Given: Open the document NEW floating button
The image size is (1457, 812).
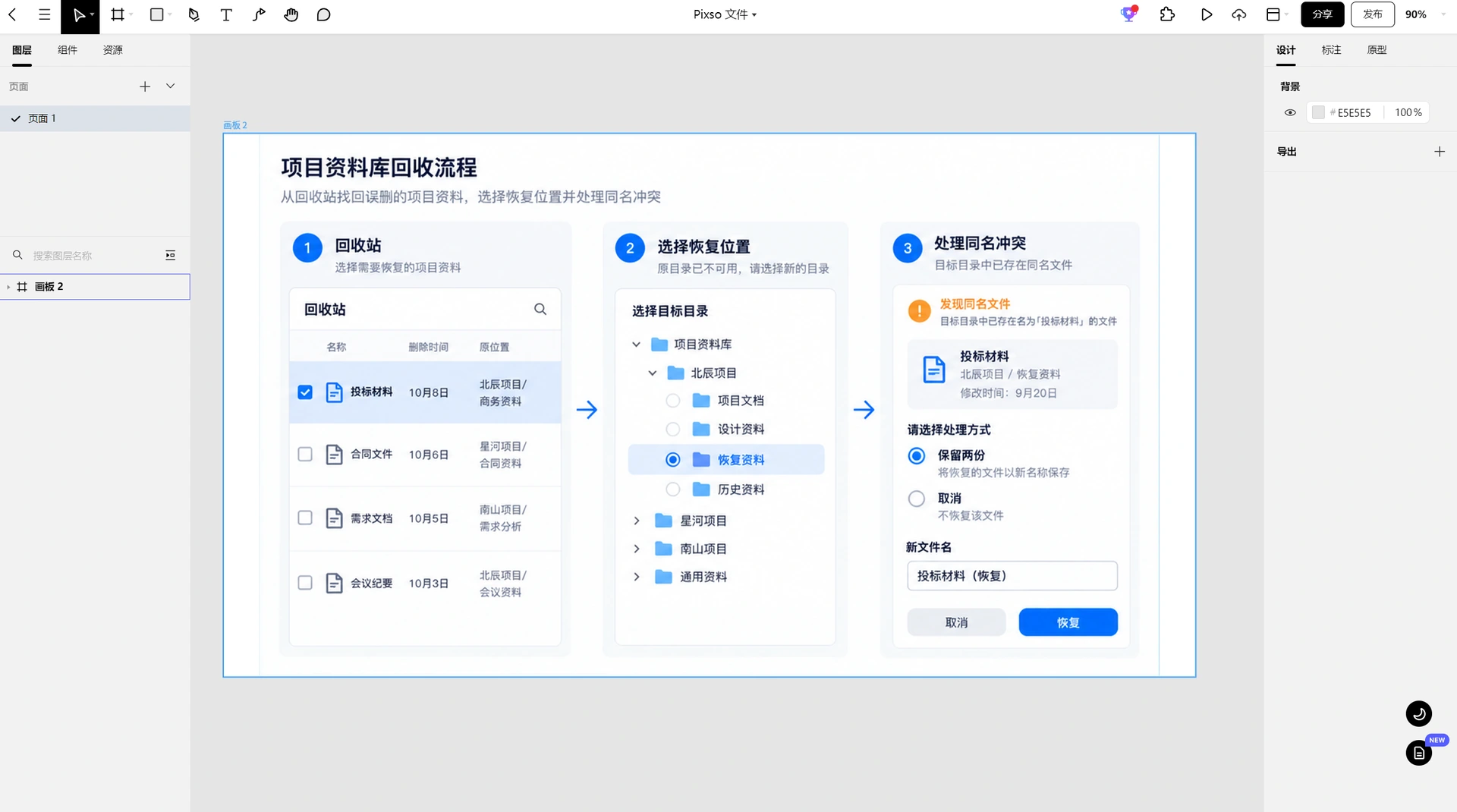Looking at the screenshot, I should coord(1418,753).
